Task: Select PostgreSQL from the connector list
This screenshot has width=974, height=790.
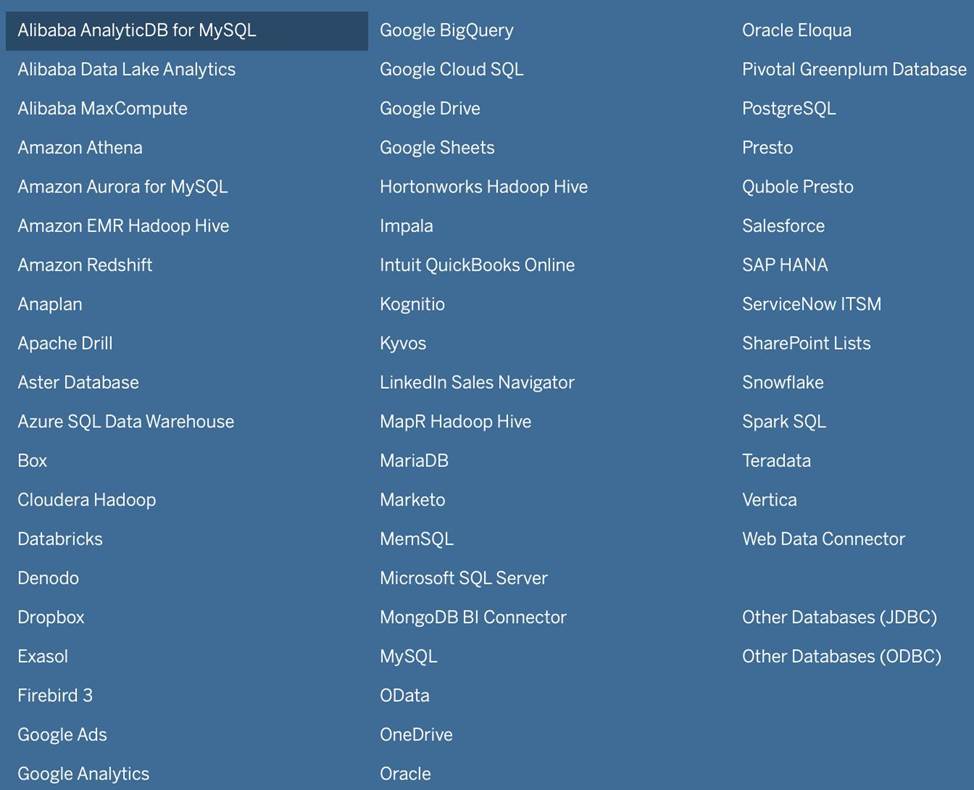Action: [x=788, y=109]
